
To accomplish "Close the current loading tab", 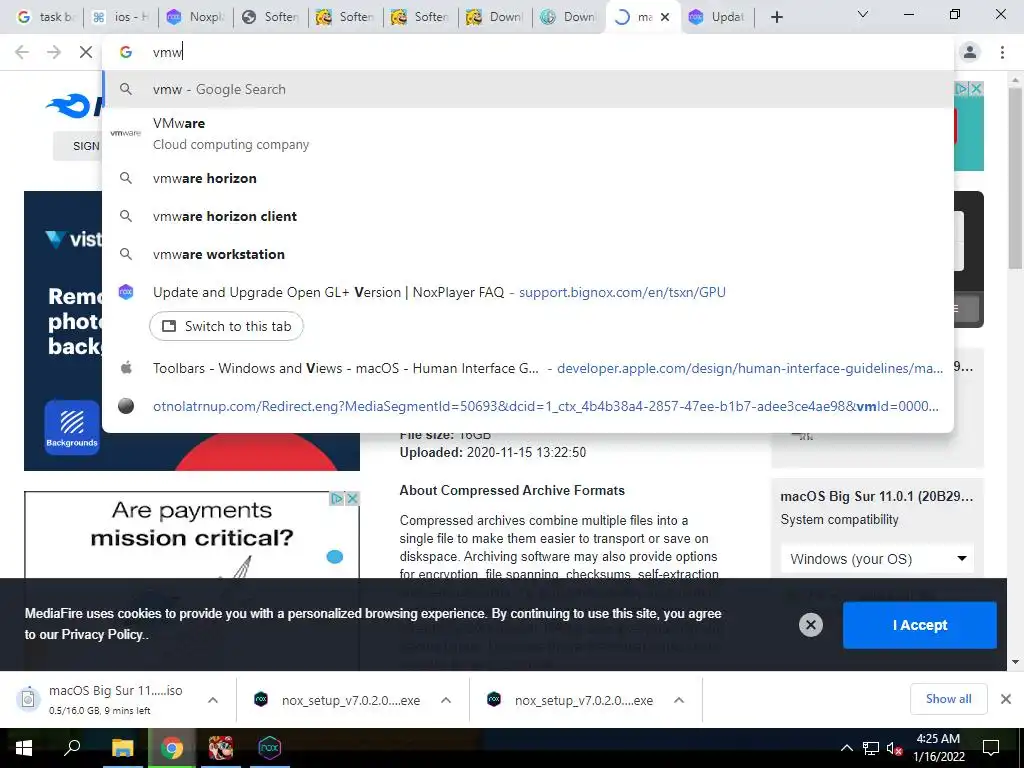I will click(665, 17).
